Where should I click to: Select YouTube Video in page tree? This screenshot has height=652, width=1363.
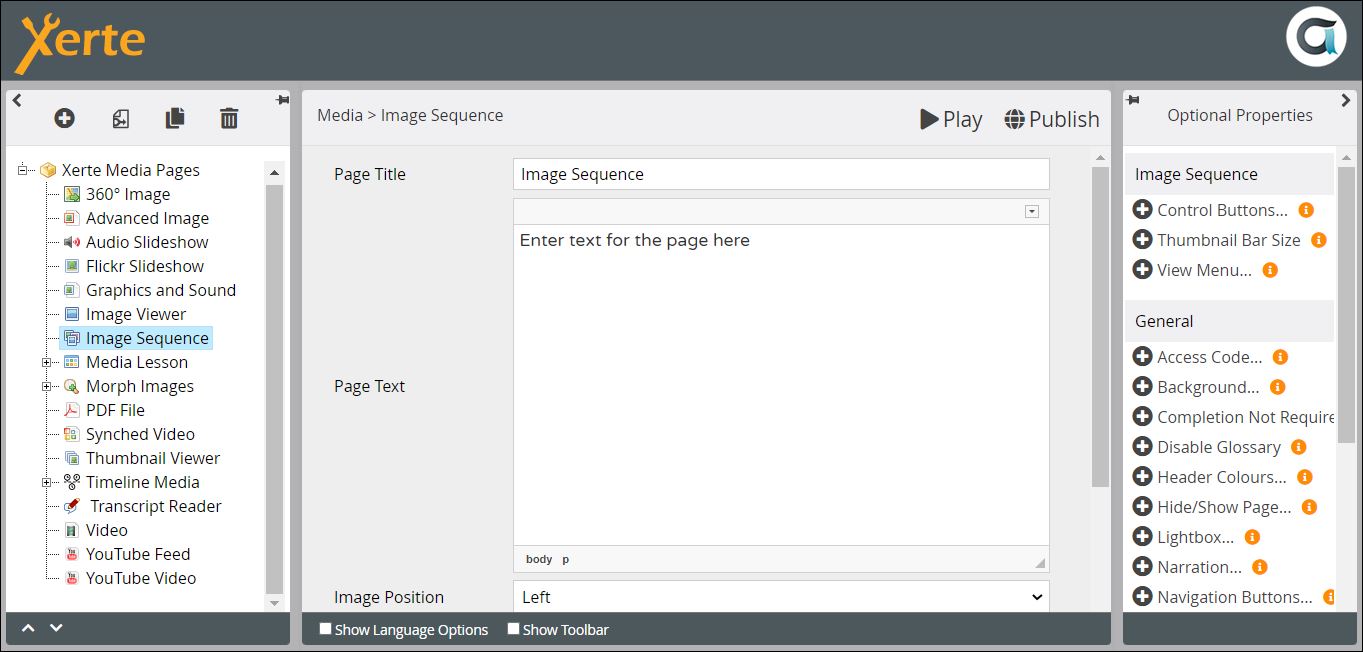click(140, 578)
